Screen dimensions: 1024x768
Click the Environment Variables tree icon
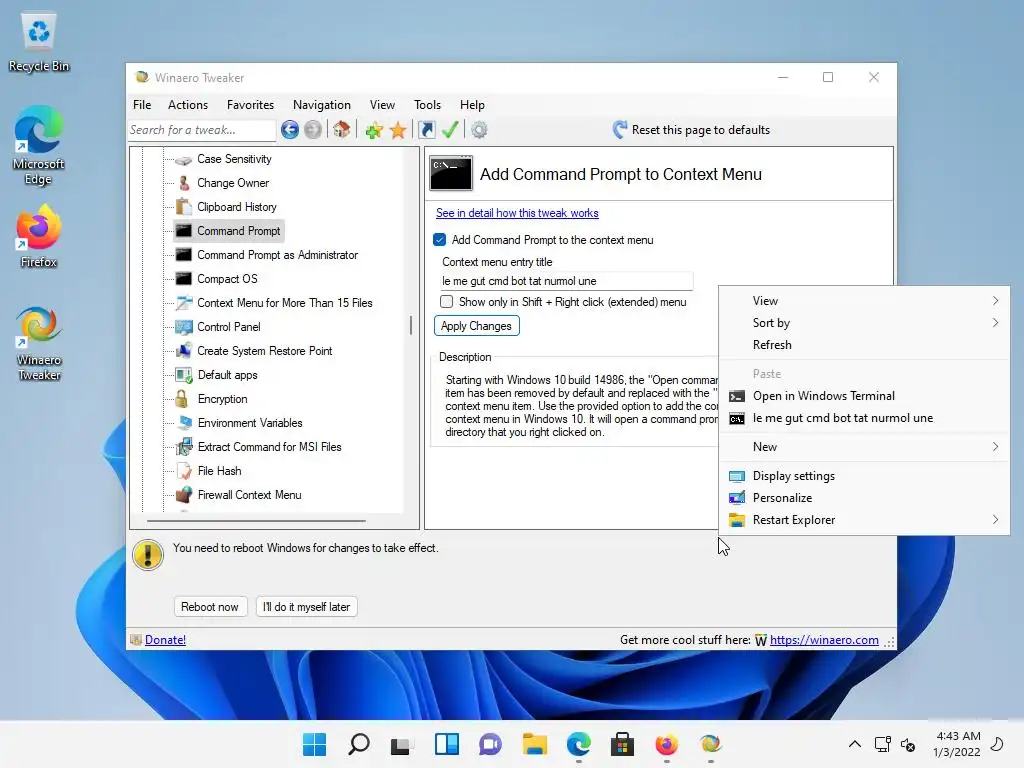(x=185, y=423)
